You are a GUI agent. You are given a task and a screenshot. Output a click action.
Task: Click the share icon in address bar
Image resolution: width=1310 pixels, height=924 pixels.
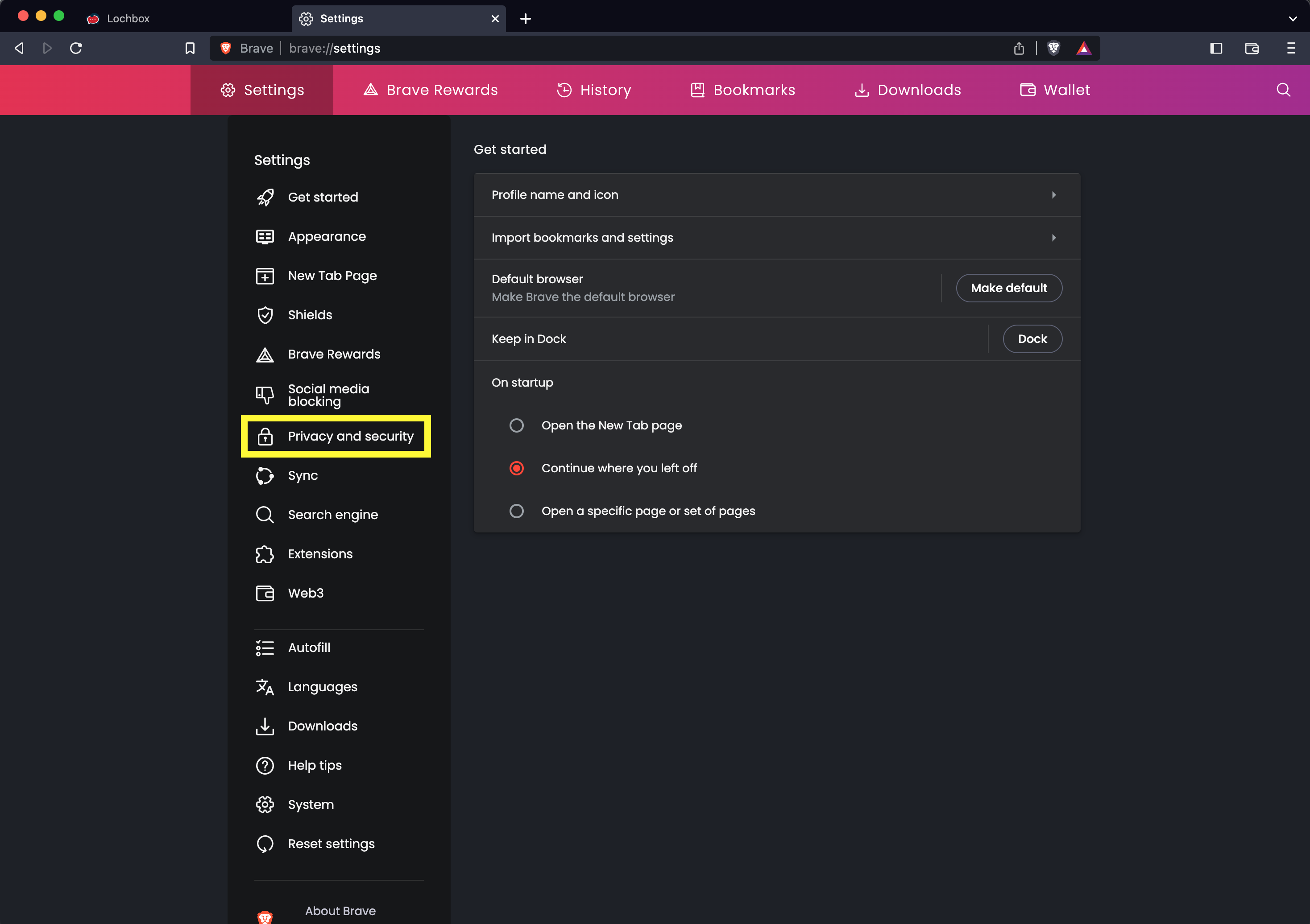pos(1019,49)
